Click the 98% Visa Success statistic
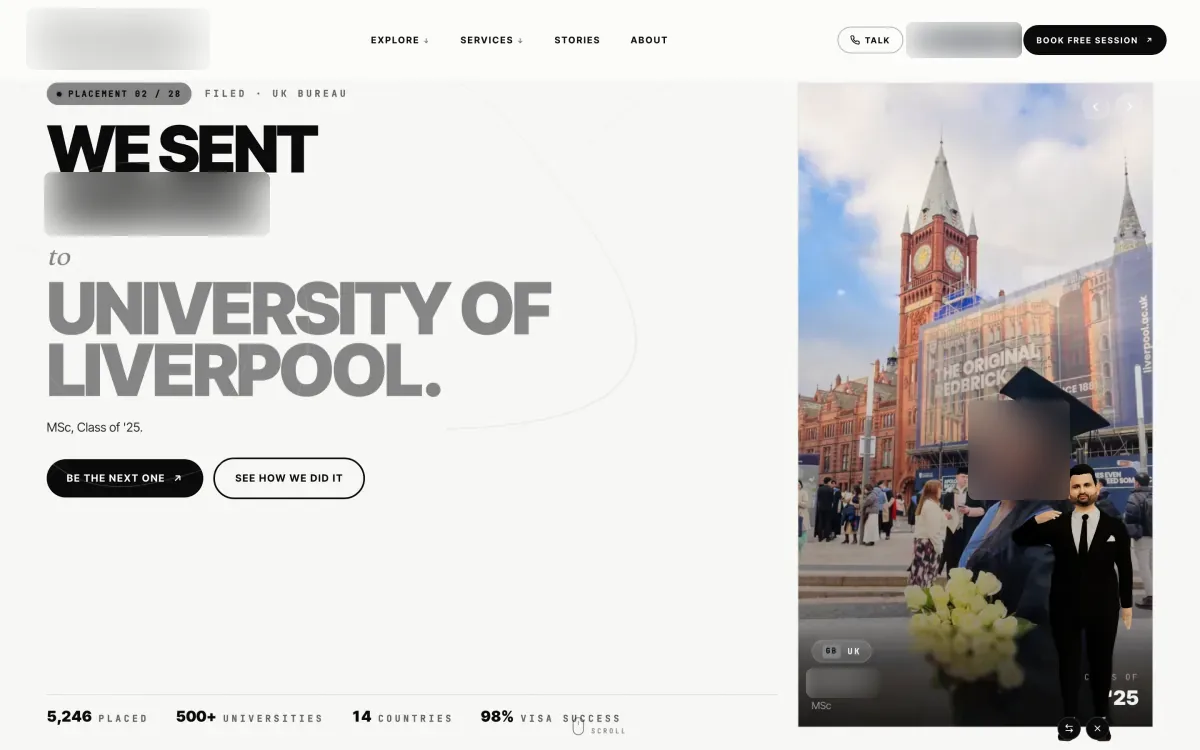 point(550,717)
